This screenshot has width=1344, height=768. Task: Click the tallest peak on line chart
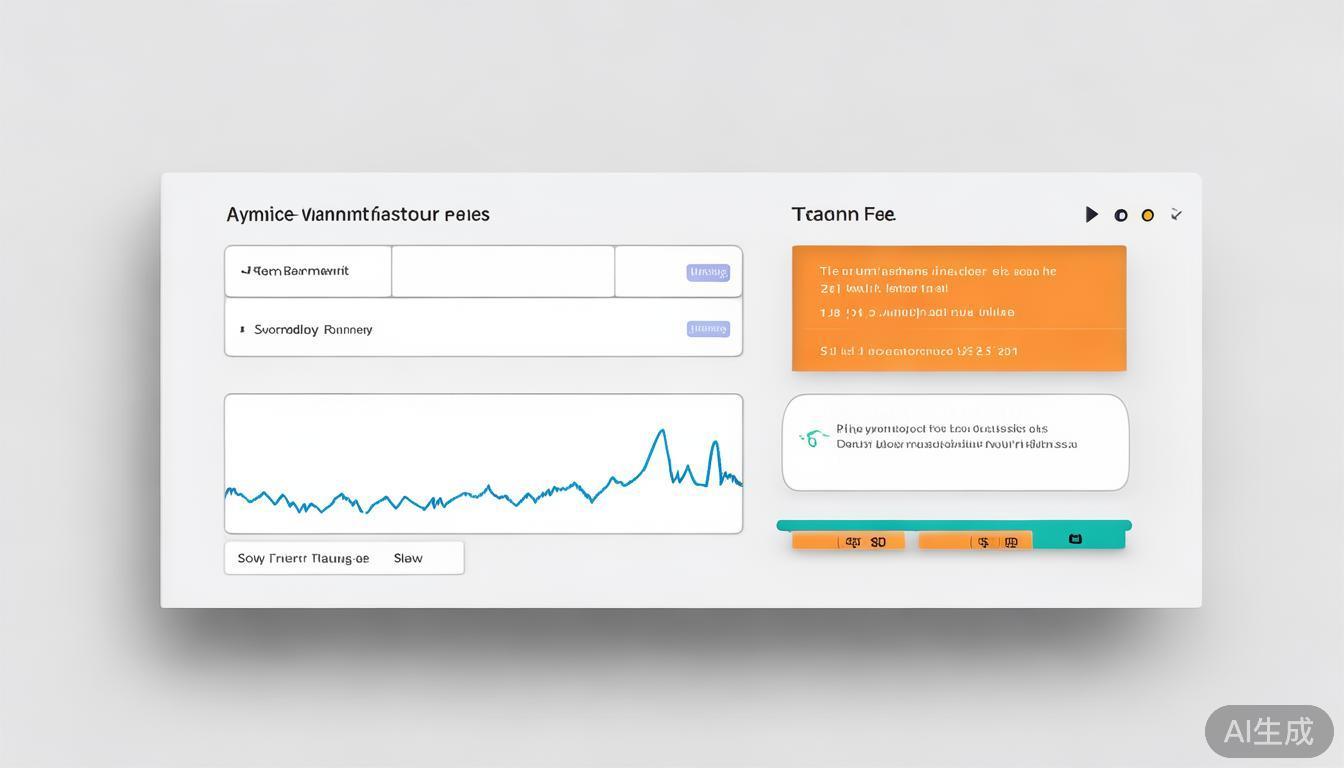tap(661, 431)
